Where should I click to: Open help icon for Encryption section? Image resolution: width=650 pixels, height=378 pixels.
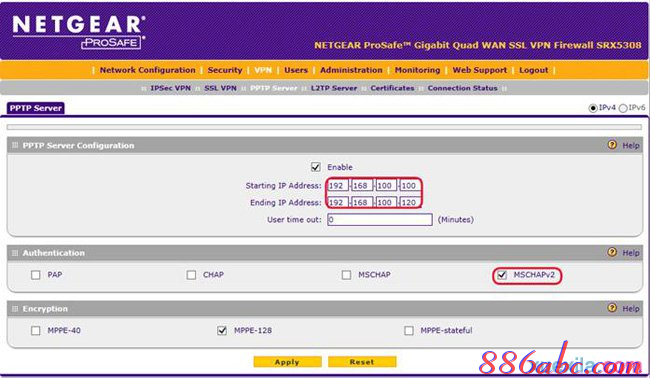tap(612, 308)
